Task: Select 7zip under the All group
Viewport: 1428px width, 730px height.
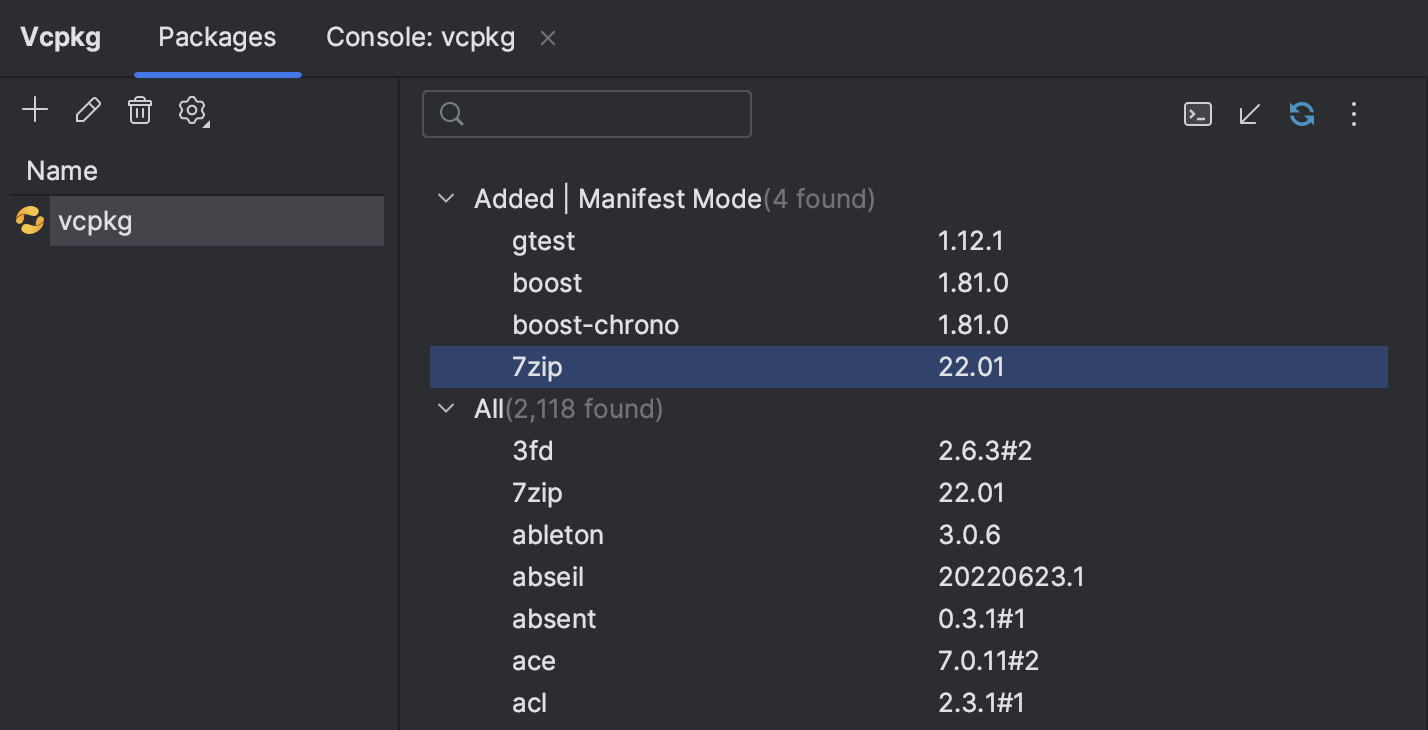Action: [909, 493]
